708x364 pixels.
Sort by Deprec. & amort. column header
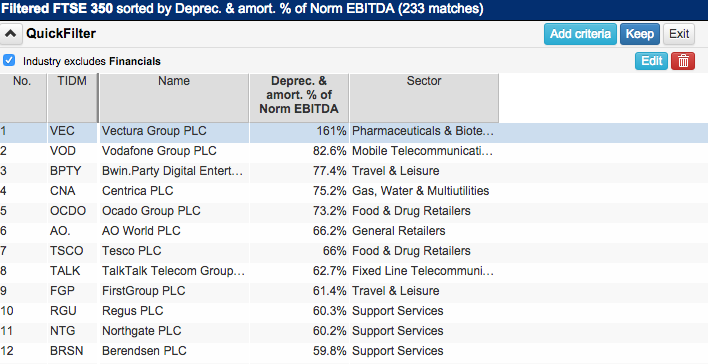(x=299, y=98)
